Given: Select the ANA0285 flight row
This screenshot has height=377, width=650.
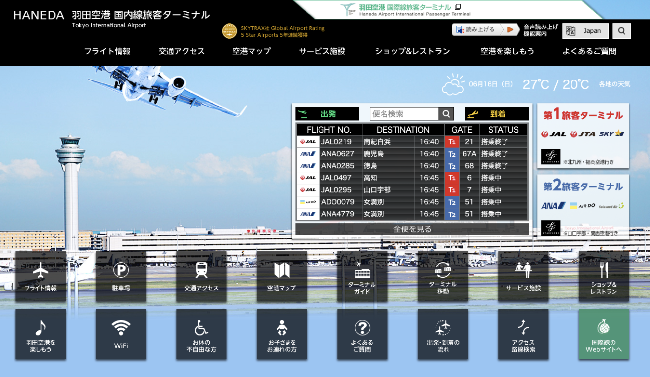Looking at the screenshot, I should 412,166.
